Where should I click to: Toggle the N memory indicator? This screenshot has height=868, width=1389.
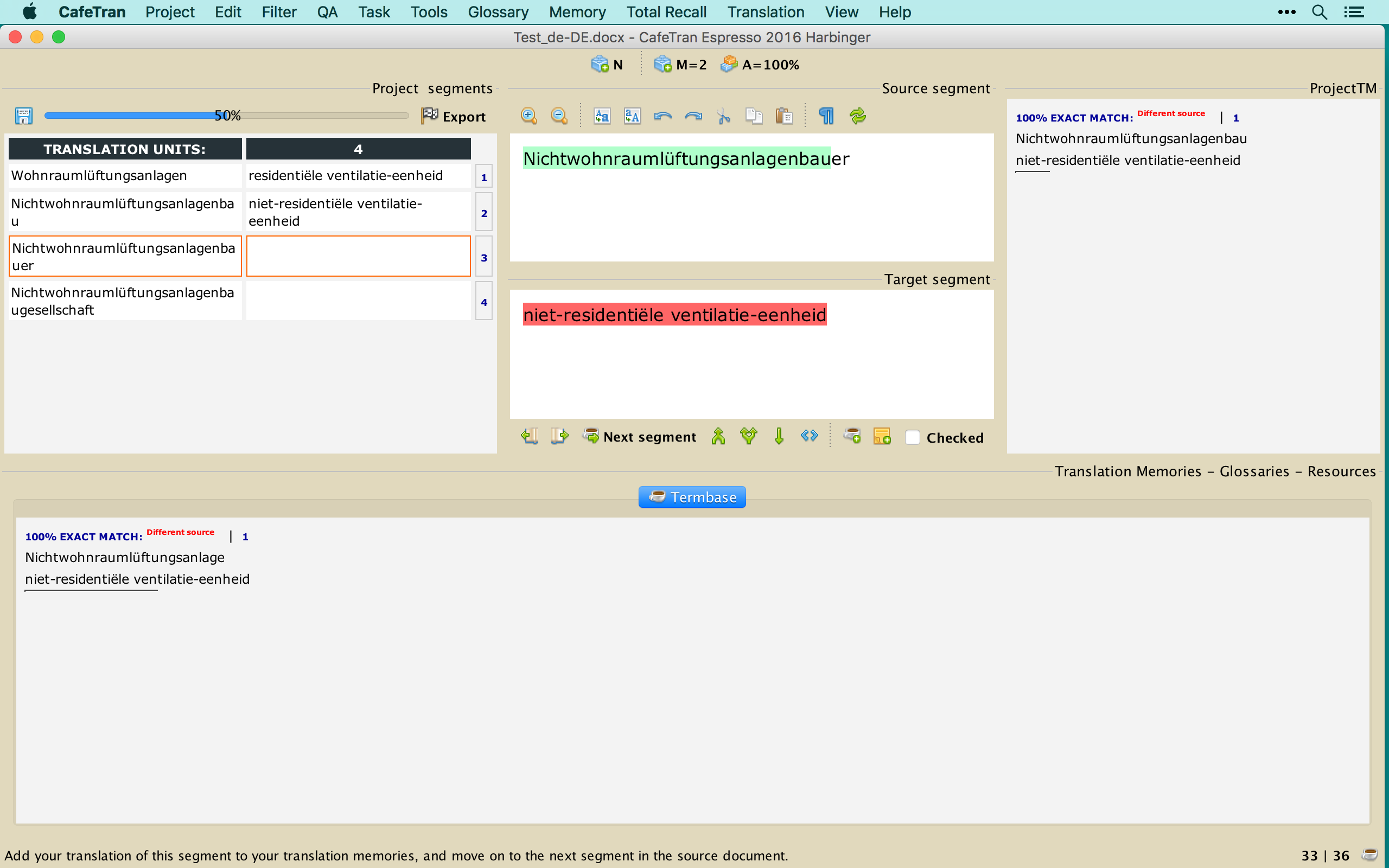[607, 65]
